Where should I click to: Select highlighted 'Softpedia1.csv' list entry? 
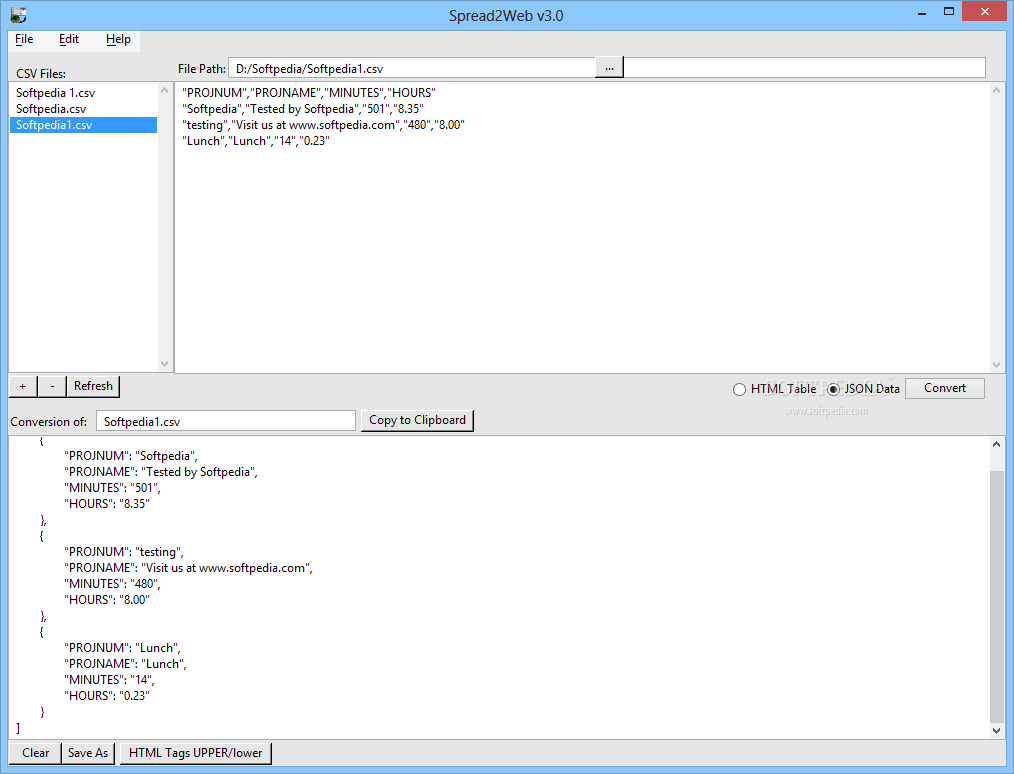pos(83,125)
